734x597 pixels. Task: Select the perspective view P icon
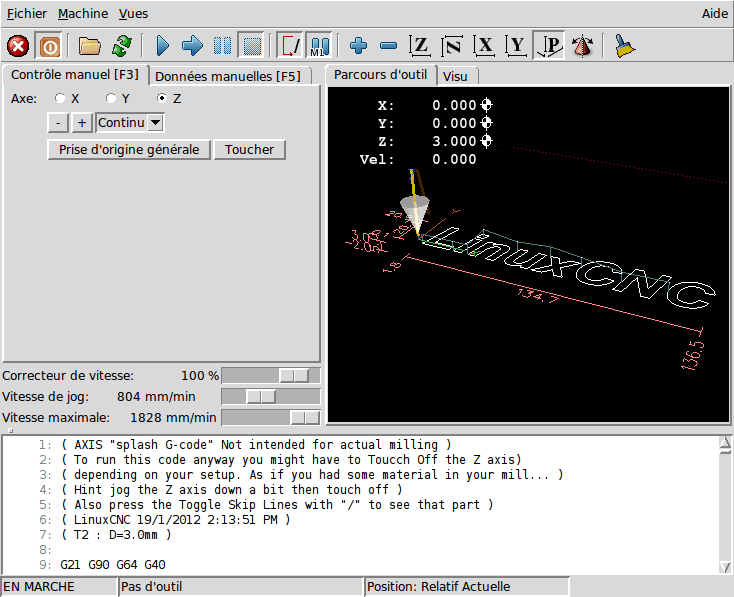548,46
